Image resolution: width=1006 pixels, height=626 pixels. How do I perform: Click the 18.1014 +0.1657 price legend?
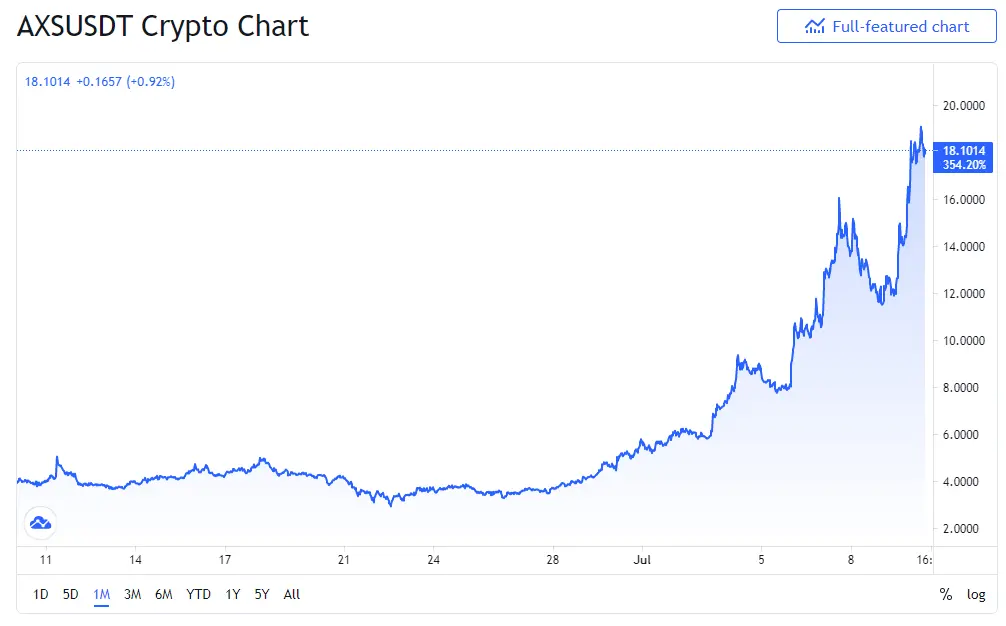pyautogui.click(x=99, y=81)
